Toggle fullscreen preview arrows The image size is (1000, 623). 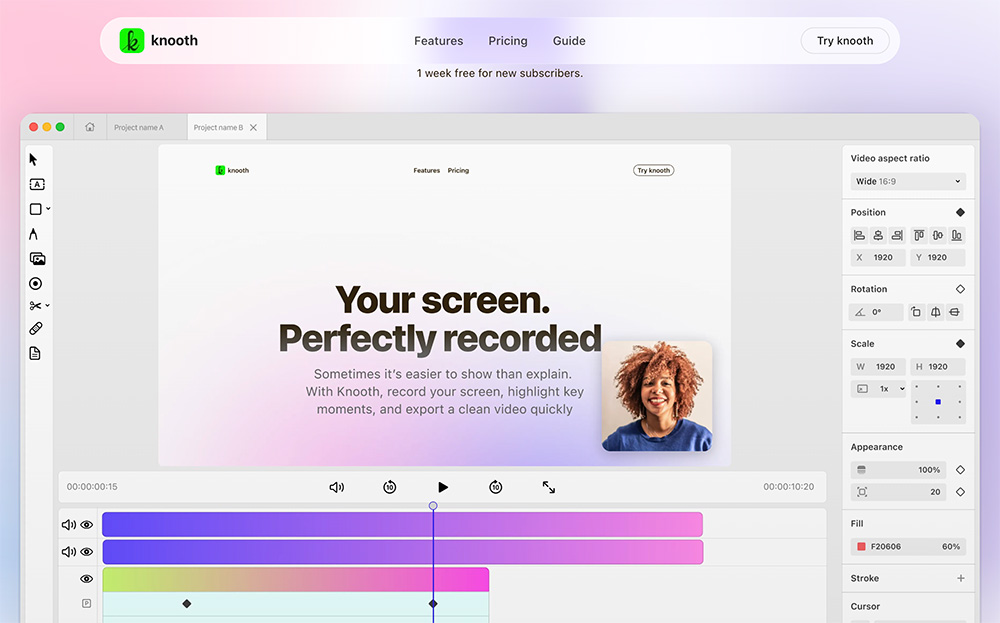pyautogui.click(x=548, y=487)
